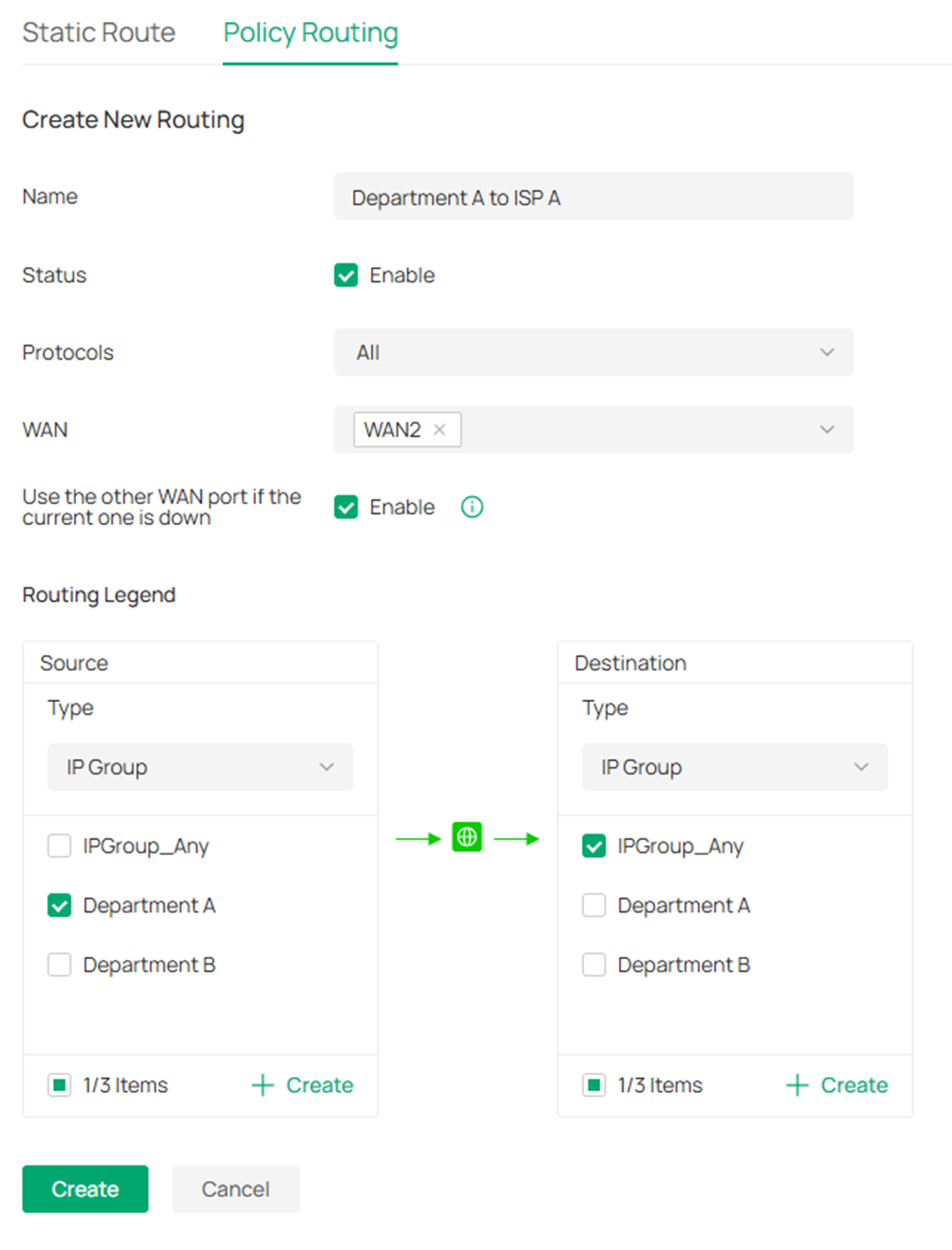Click the green Create button at the bottom
This screenshot has height=1250, width=952.
(85, 1188)
